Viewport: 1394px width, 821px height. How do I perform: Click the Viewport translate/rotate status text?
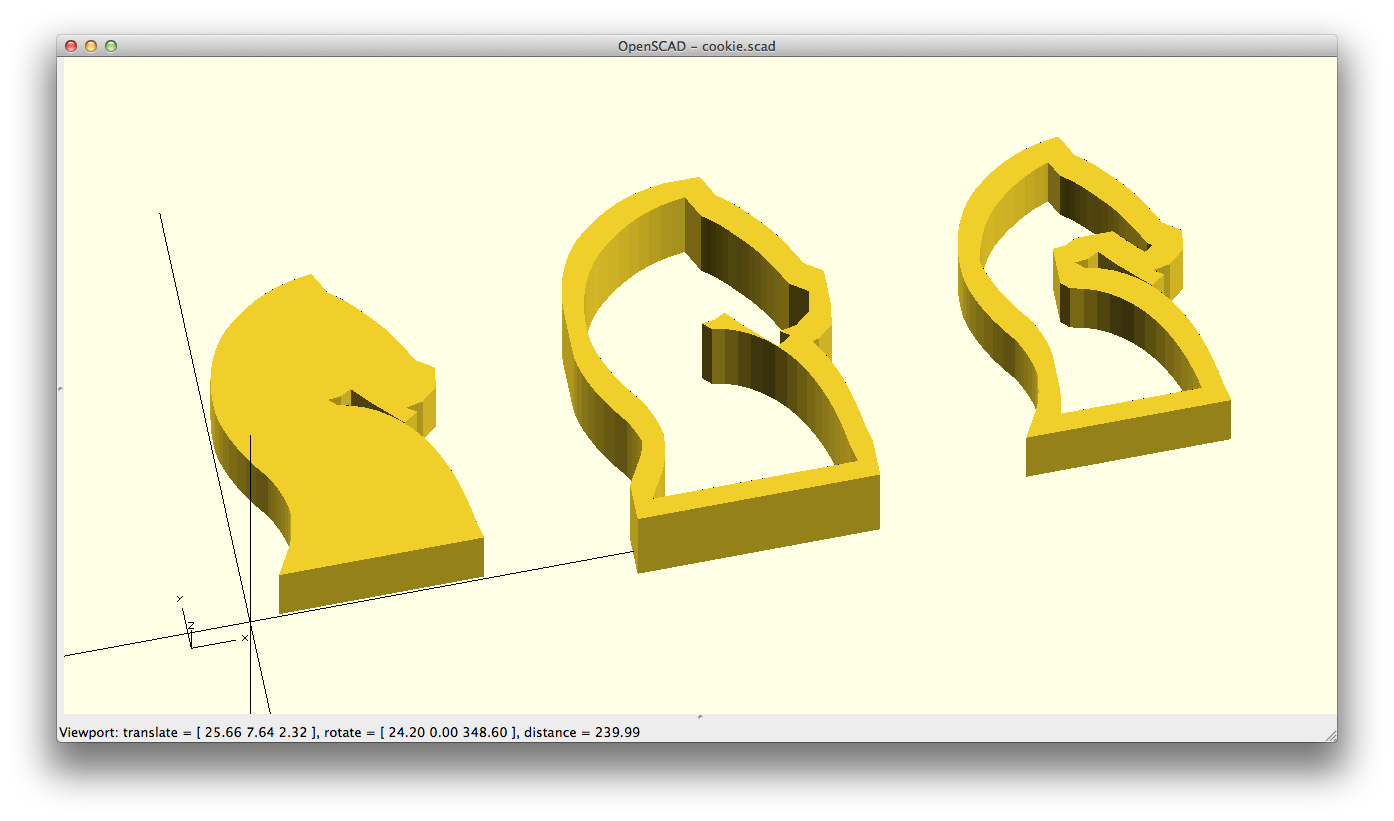(350, 733)
